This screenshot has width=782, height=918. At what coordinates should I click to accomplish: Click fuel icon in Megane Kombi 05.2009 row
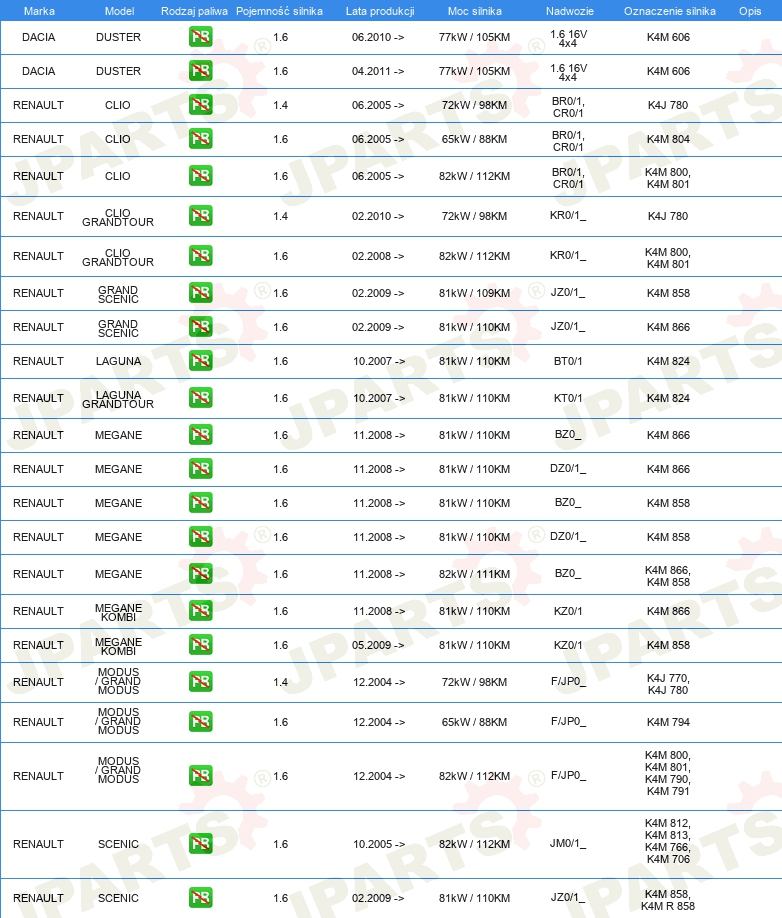pos(201,645)
